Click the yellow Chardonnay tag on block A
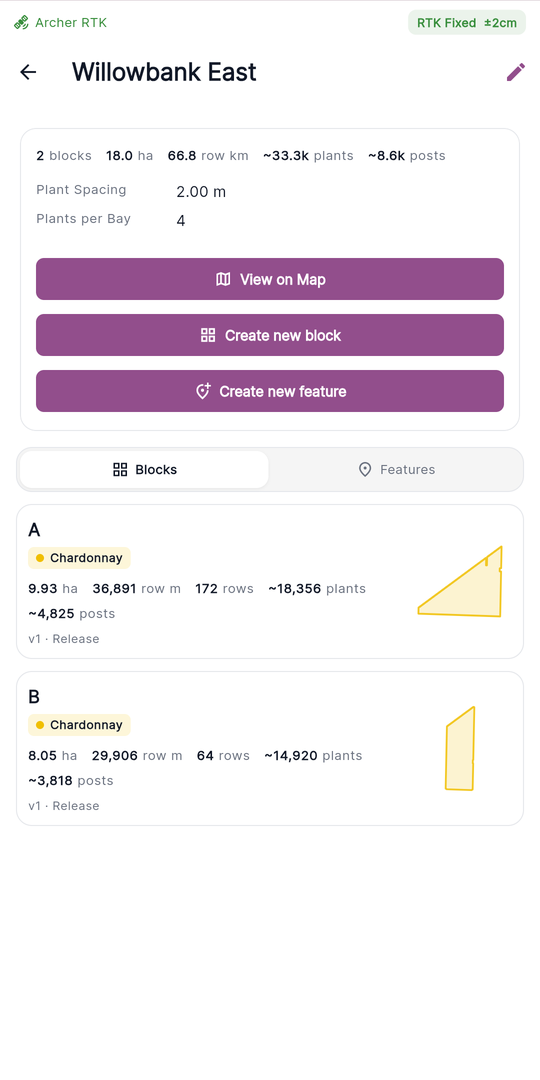 click(79, 558)
